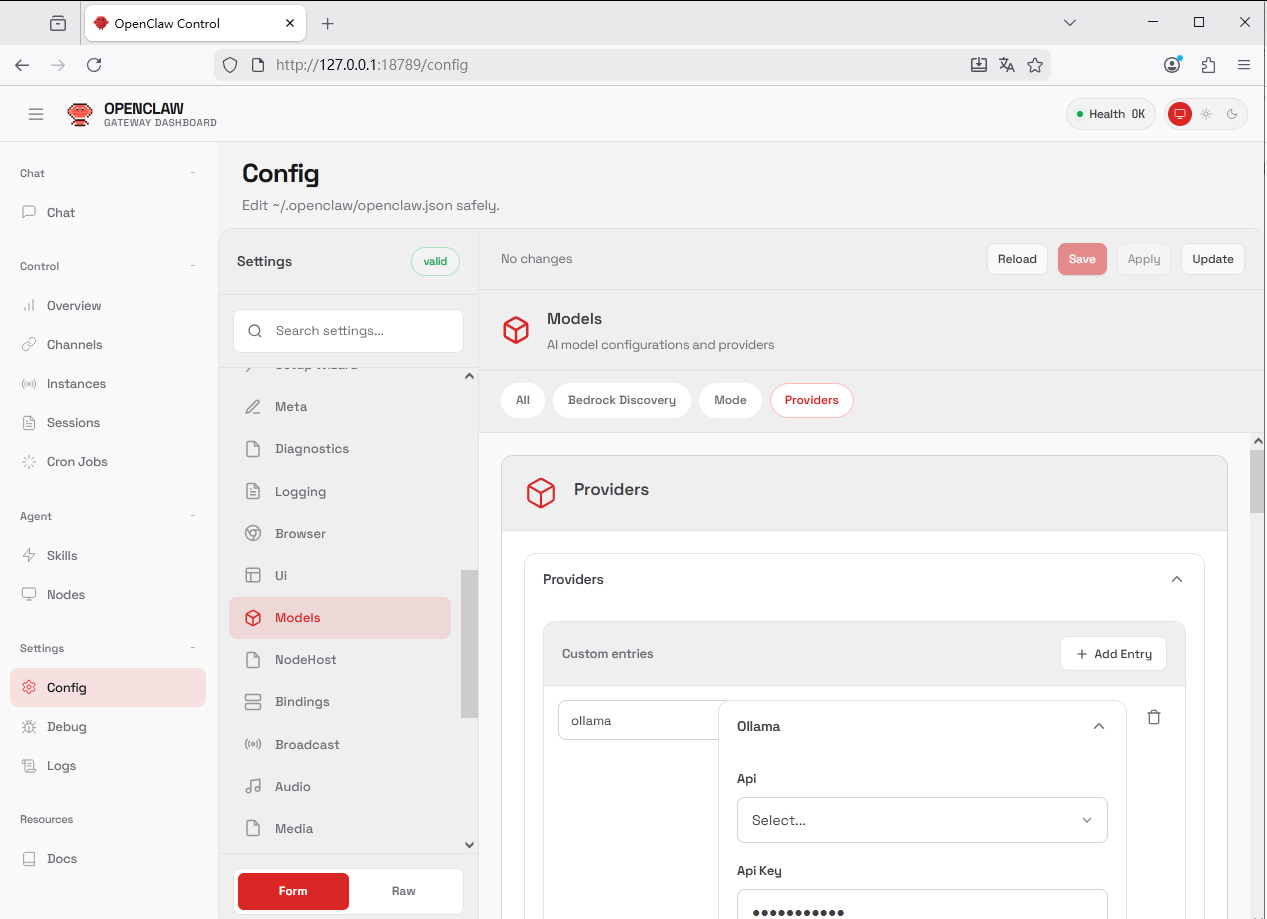Toggle the hamburger sidebar menu

point(36,114)
